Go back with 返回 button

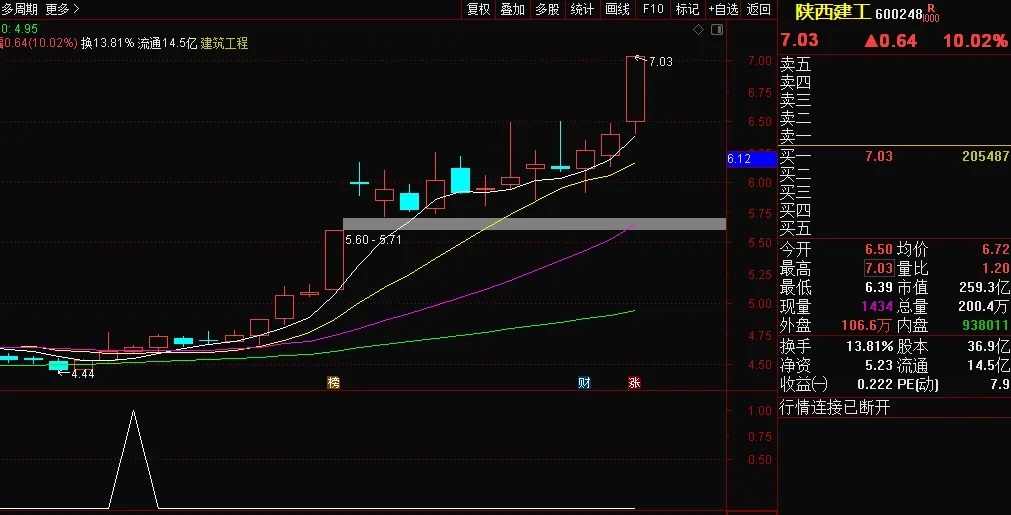758,9
